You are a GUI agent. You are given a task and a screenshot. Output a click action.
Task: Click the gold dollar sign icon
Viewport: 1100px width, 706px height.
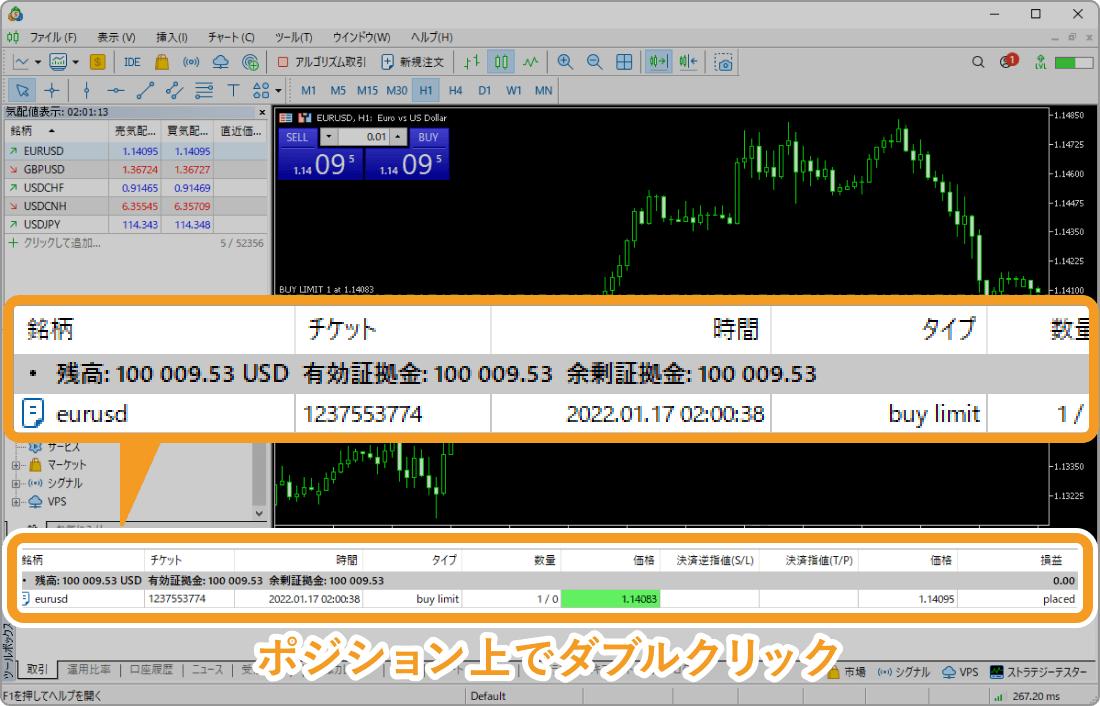(x=98, y=62)
